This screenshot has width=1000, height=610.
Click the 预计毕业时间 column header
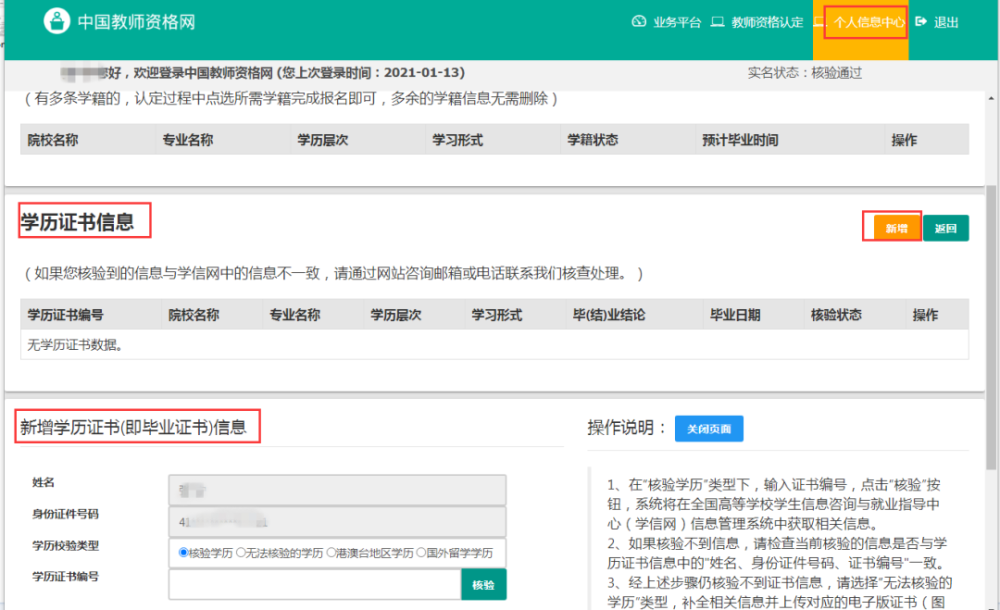tap(740, 140)
